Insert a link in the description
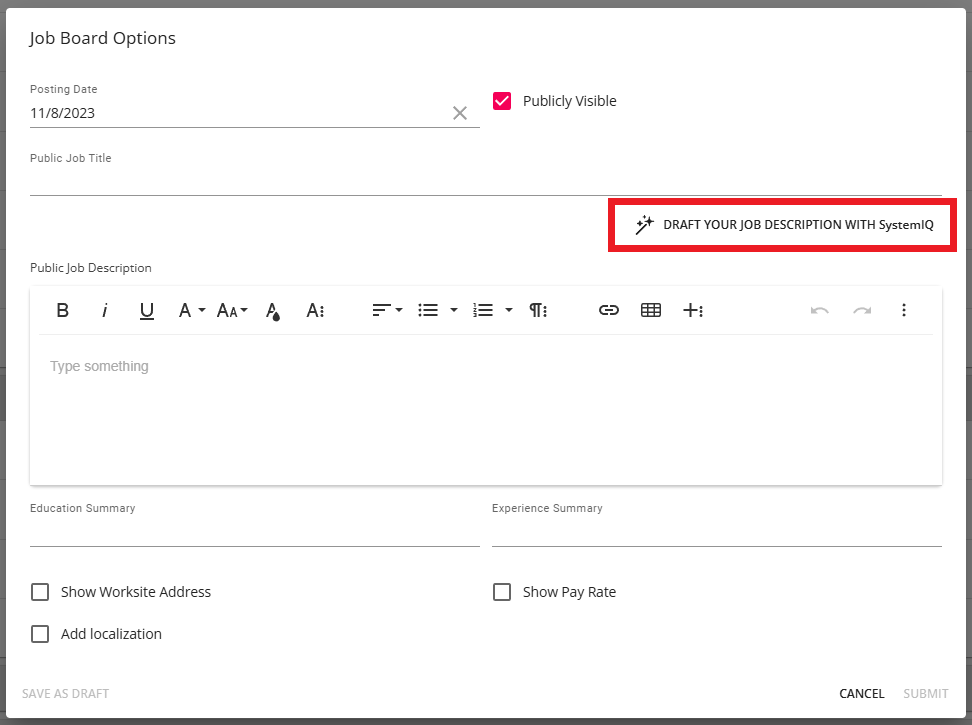The height and width of the screenshot is (725, 972). (608, 310)
